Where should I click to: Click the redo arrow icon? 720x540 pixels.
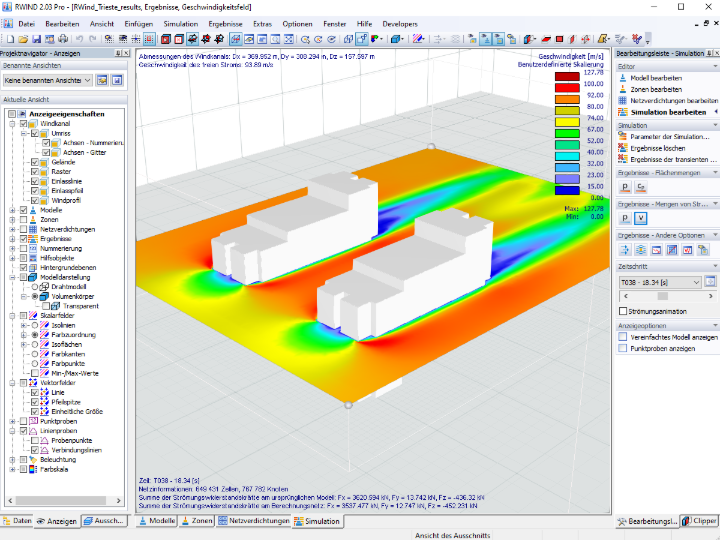coord(93,39)
